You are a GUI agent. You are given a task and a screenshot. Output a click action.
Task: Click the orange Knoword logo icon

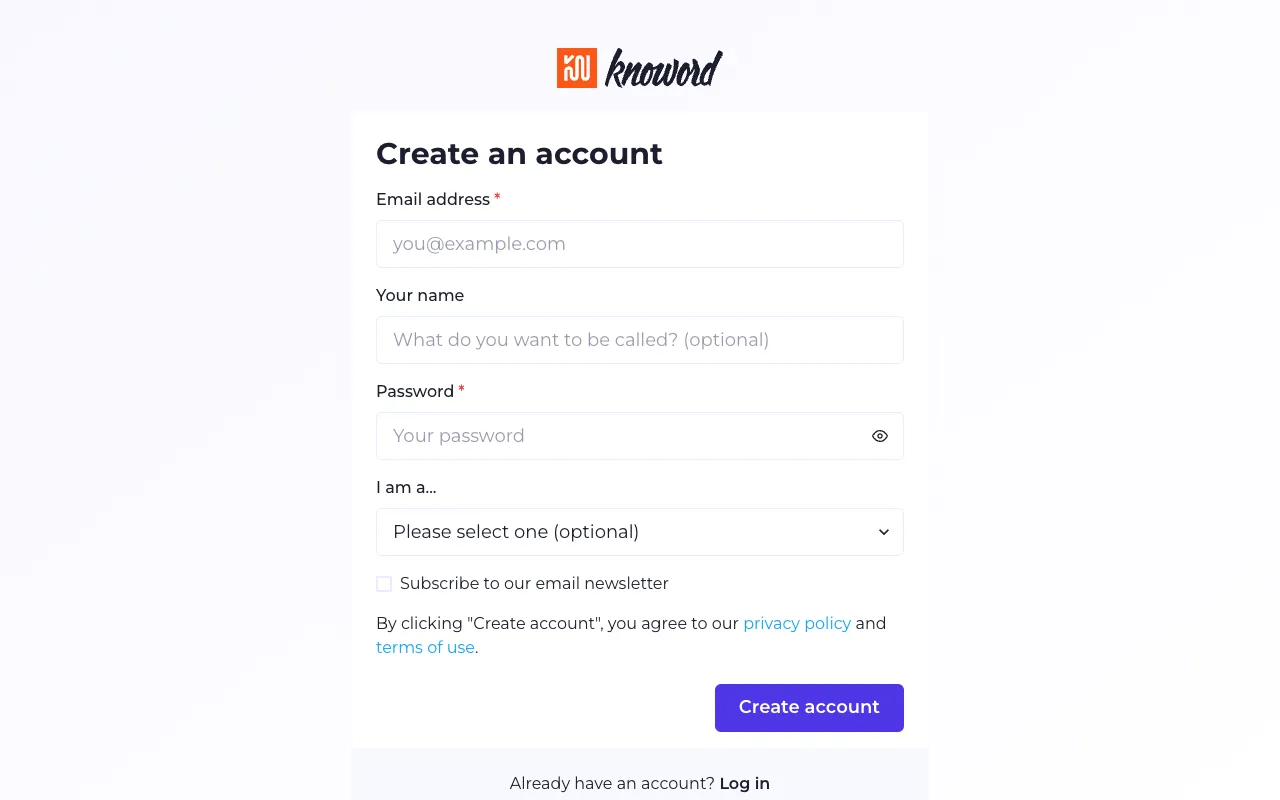(576, 68)
